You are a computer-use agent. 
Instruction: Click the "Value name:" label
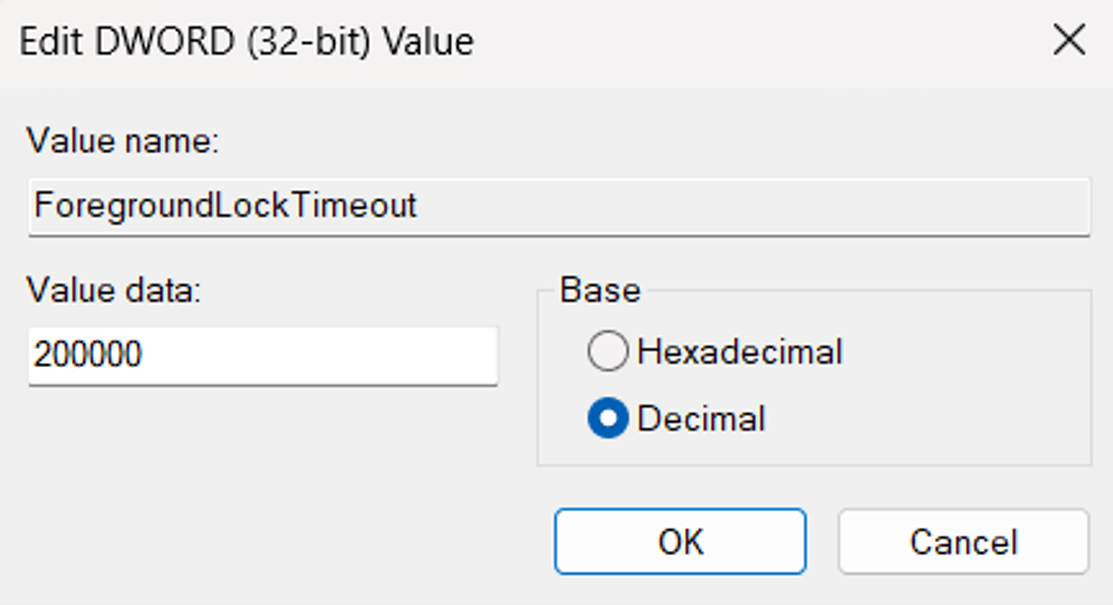pos(122,141)
